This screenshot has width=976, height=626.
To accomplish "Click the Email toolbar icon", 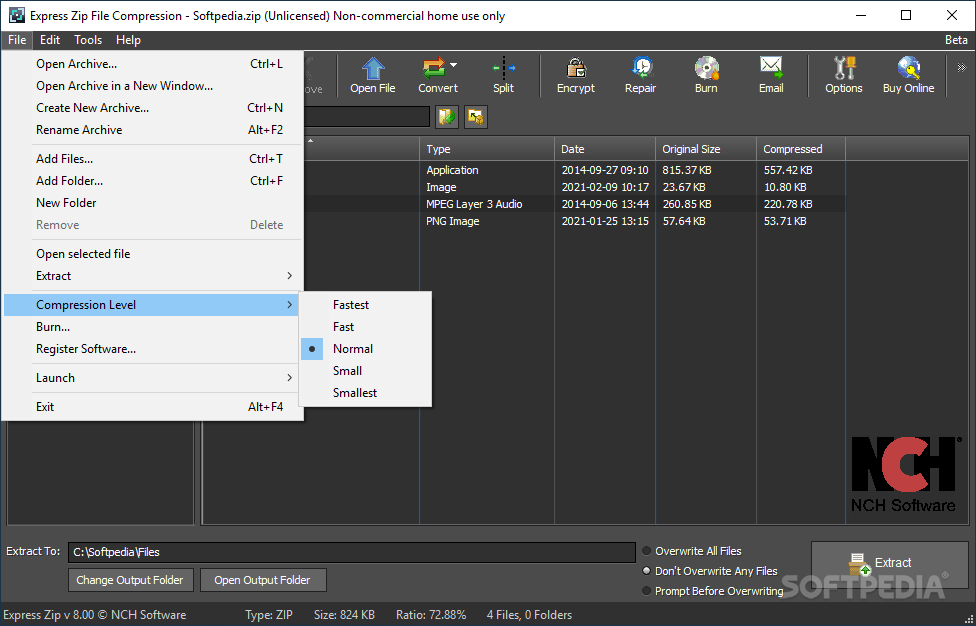I will [x=771, y=75].
